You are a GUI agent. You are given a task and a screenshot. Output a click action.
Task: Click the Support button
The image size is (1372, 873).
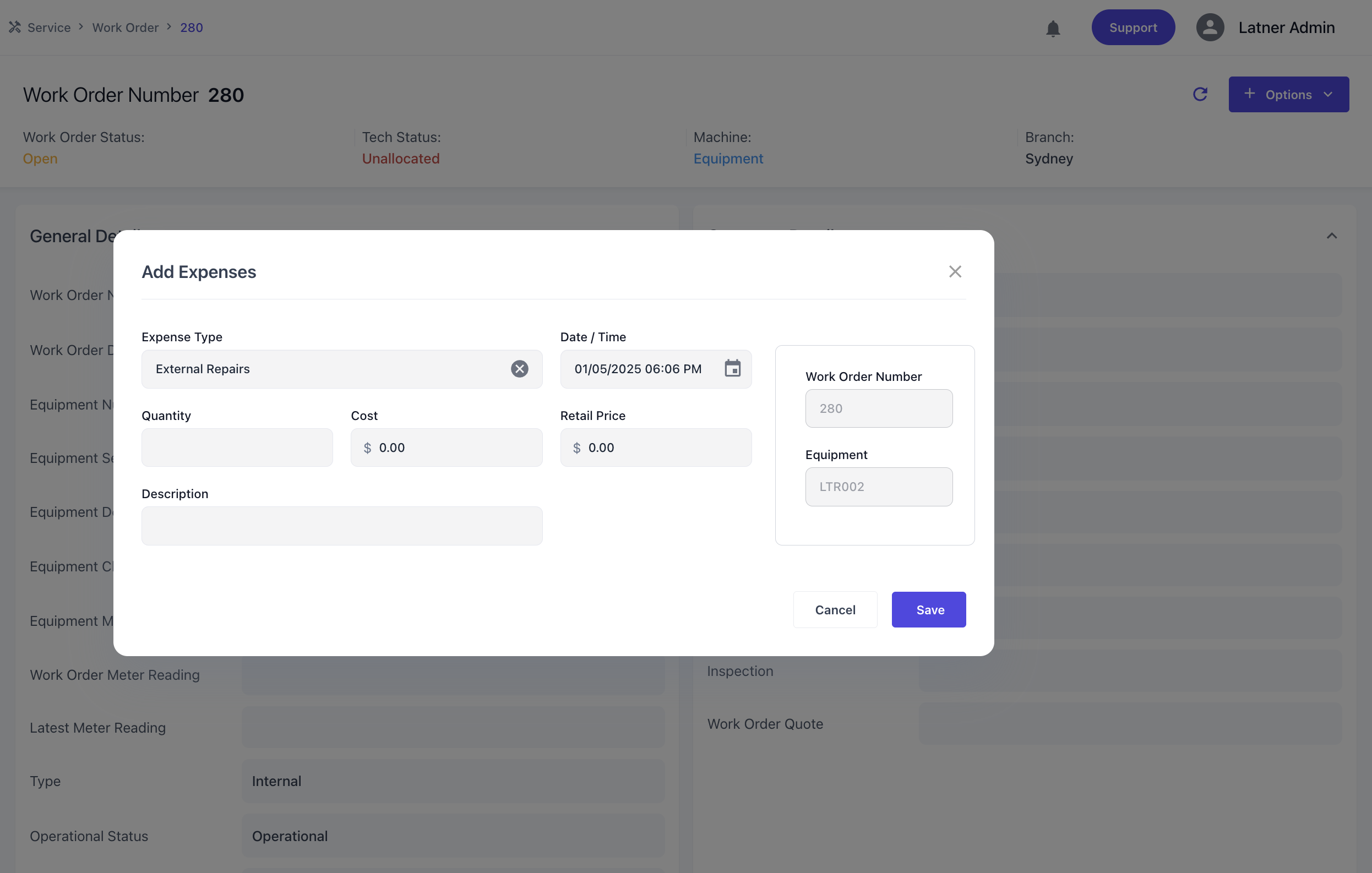coord(1132,28)
